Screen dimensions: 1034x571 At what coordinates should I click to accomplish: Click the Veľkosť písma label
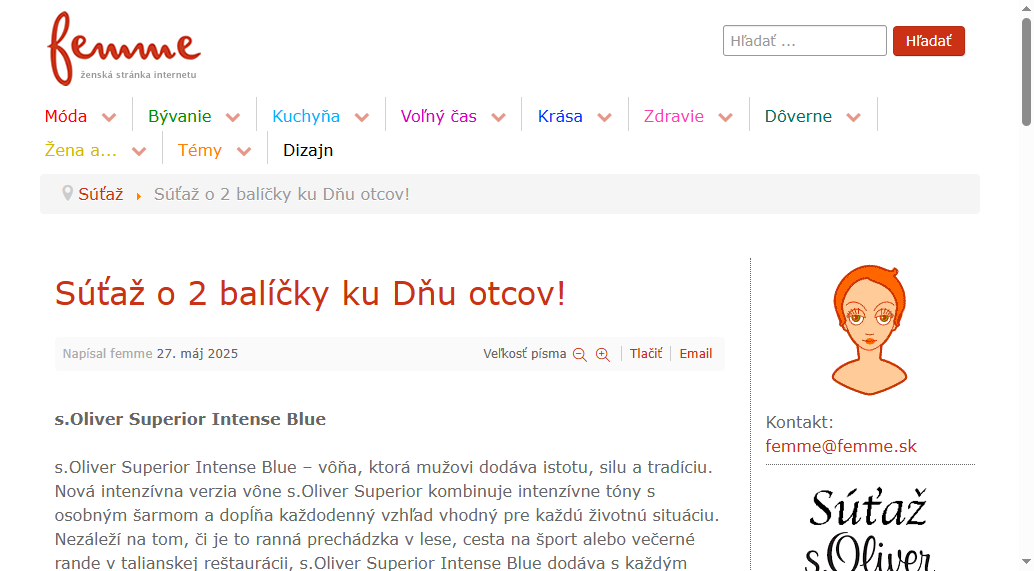click(x=524, y=353)
